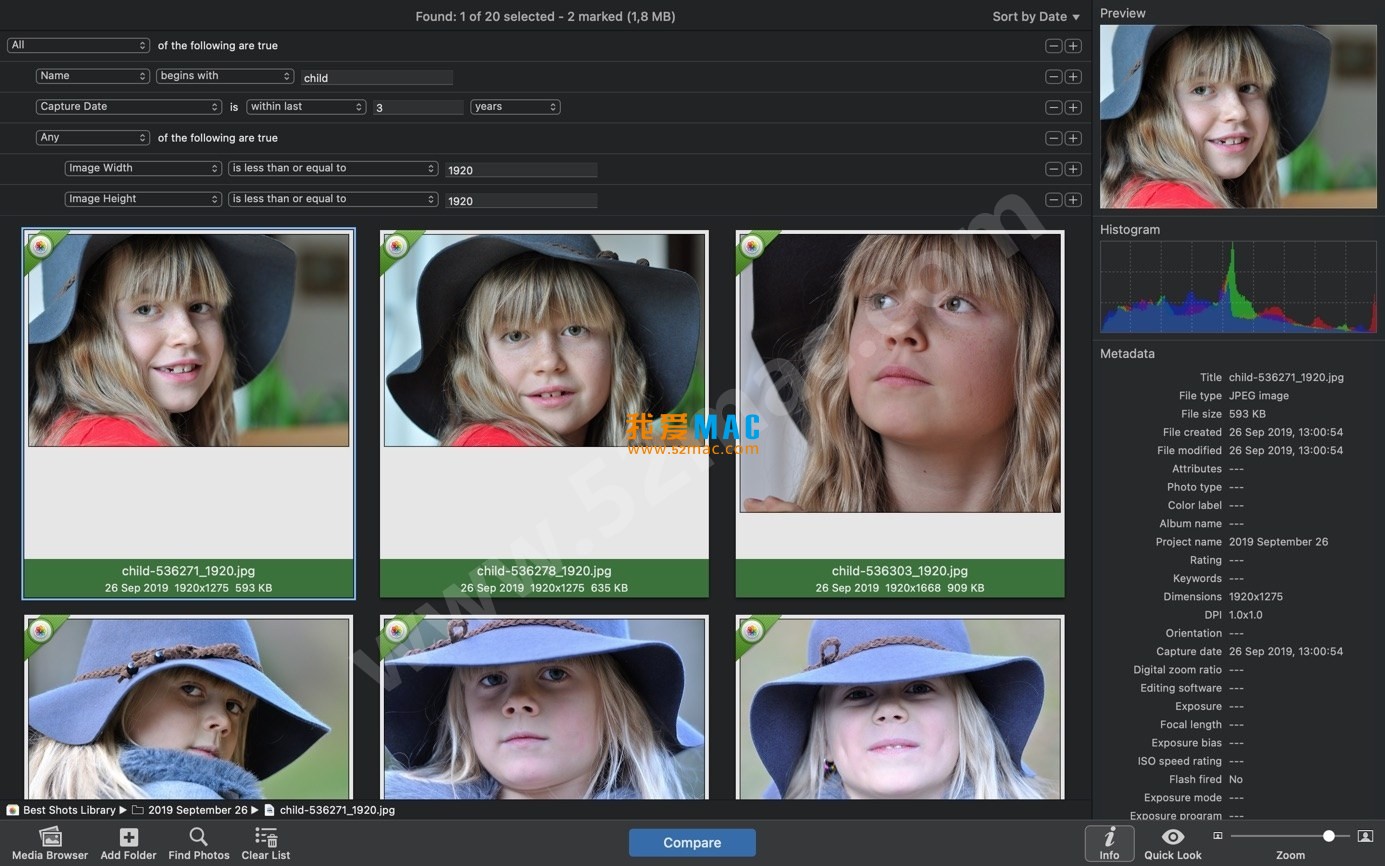Open Quick Look preview
The width and height of the screenshot is (1385, 866).
[x=1172, y=838]
